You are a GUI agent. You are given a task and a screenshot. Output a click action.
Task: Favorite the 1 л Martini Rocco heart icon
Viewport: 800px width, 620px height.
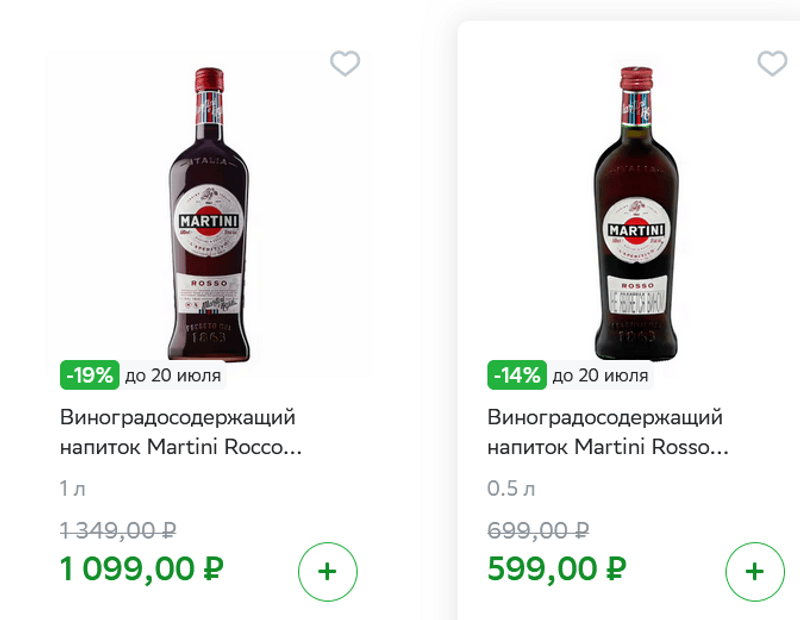[345, 64]
